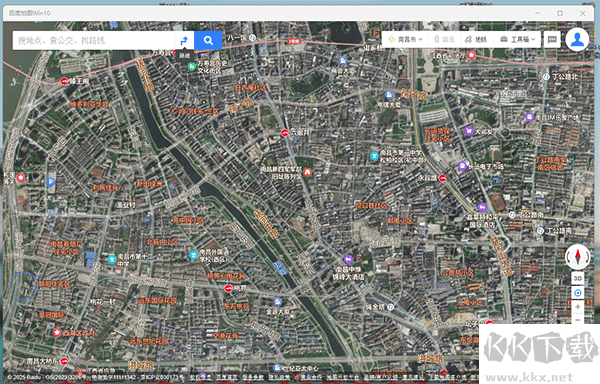The image size is (600, 384).
Task: Select the 大润发 shopping marker
Action: (x=469, y=131)
